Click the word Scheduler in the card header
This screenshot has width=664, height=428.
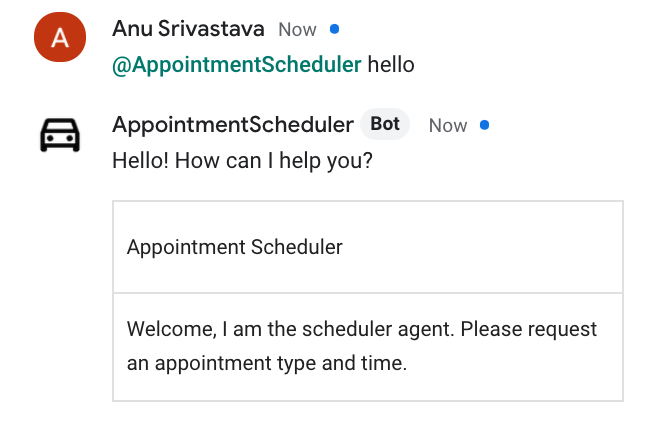(297, 247)
